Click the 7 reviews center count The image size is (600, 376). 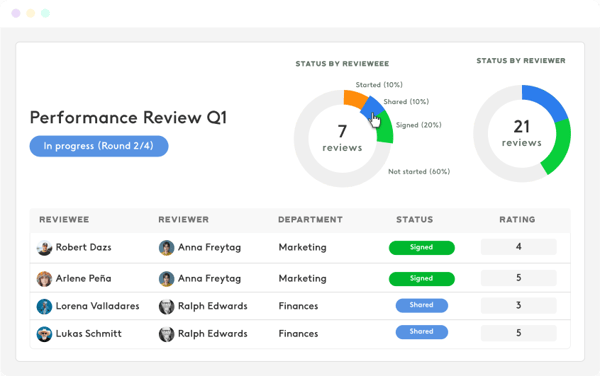[342, 138]
